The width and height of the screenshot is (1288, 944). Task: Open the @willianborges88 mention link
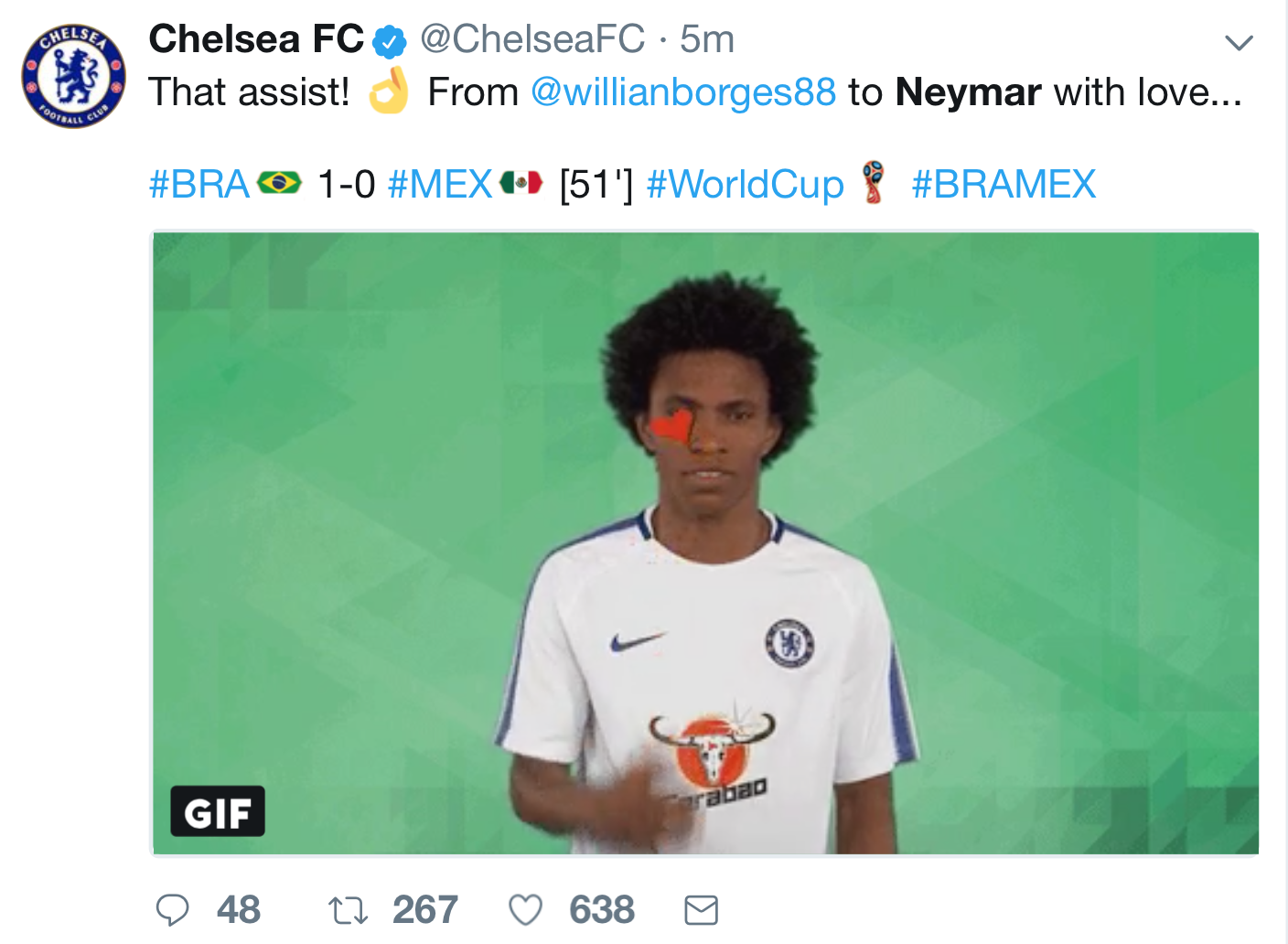[x=683, y=92]
